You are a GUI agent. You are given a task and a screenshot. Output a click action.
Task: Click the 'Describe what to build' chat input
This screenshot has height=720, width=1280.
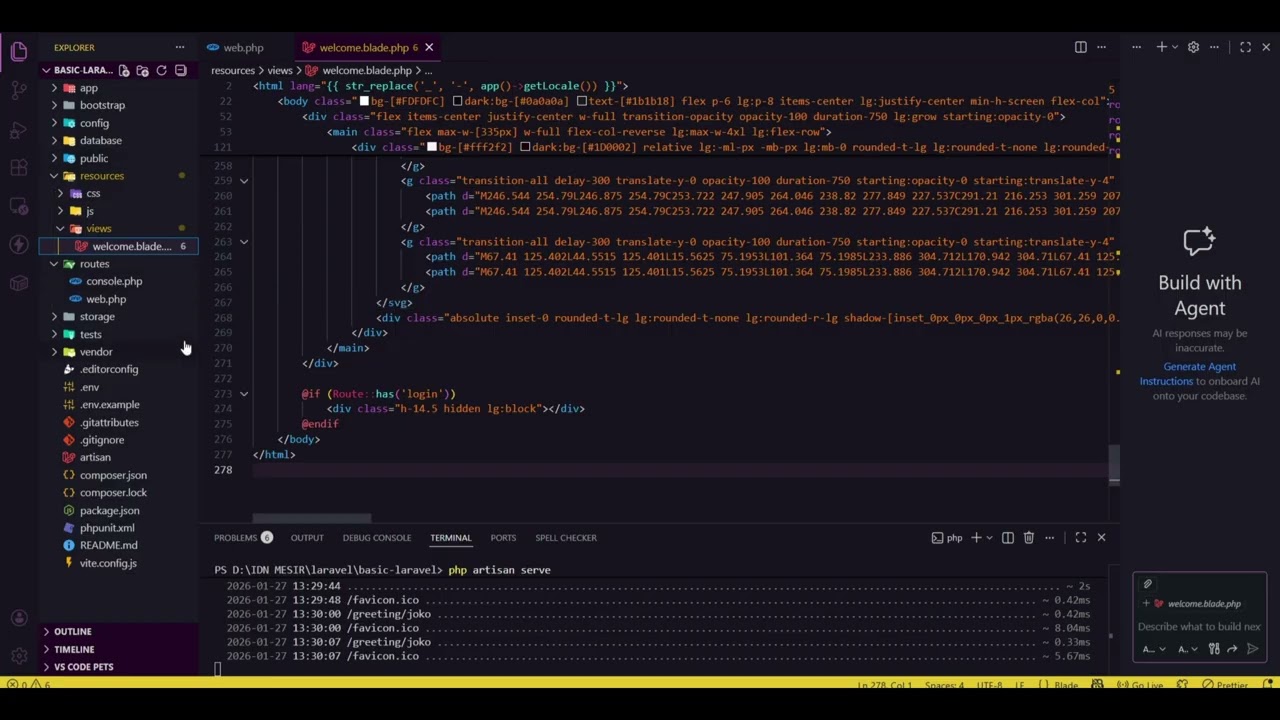tap(1199, 627)
